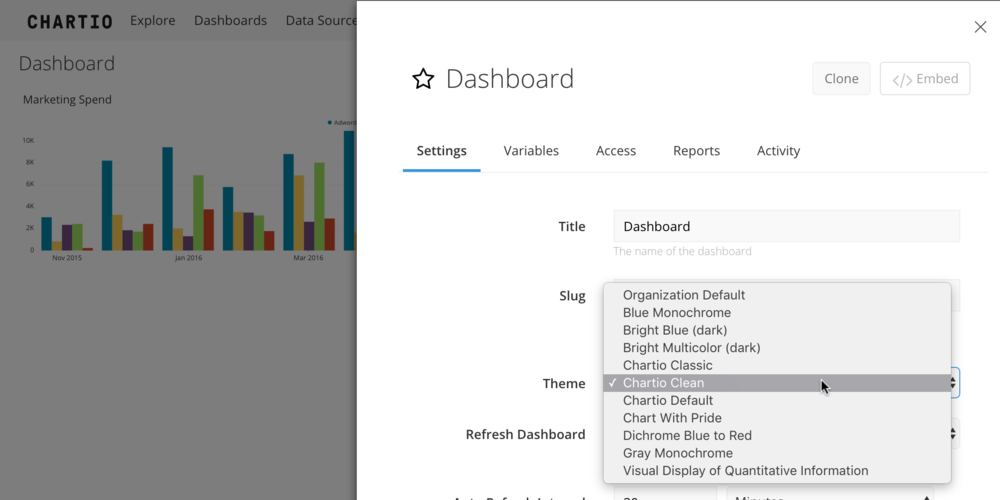Choose Gray Monochrome theme
The width and height of the screenshot is (1000, 500).
click(777, 453)
